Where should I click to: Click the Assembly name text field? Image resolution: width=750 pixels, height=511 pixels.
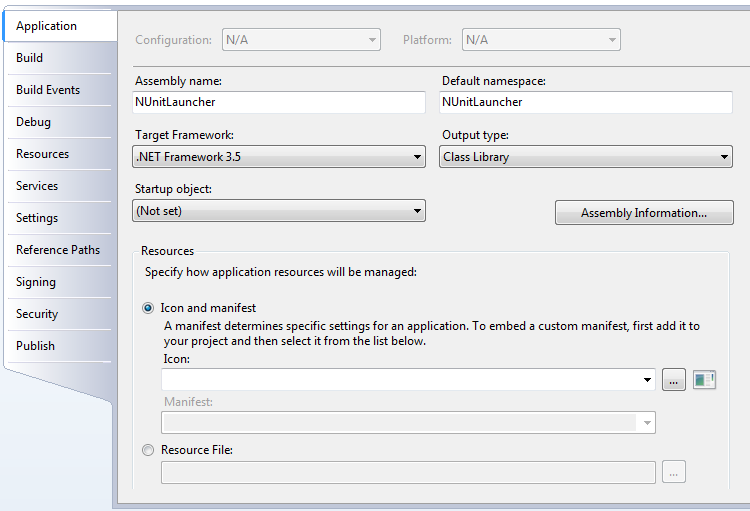coord(279,102)
